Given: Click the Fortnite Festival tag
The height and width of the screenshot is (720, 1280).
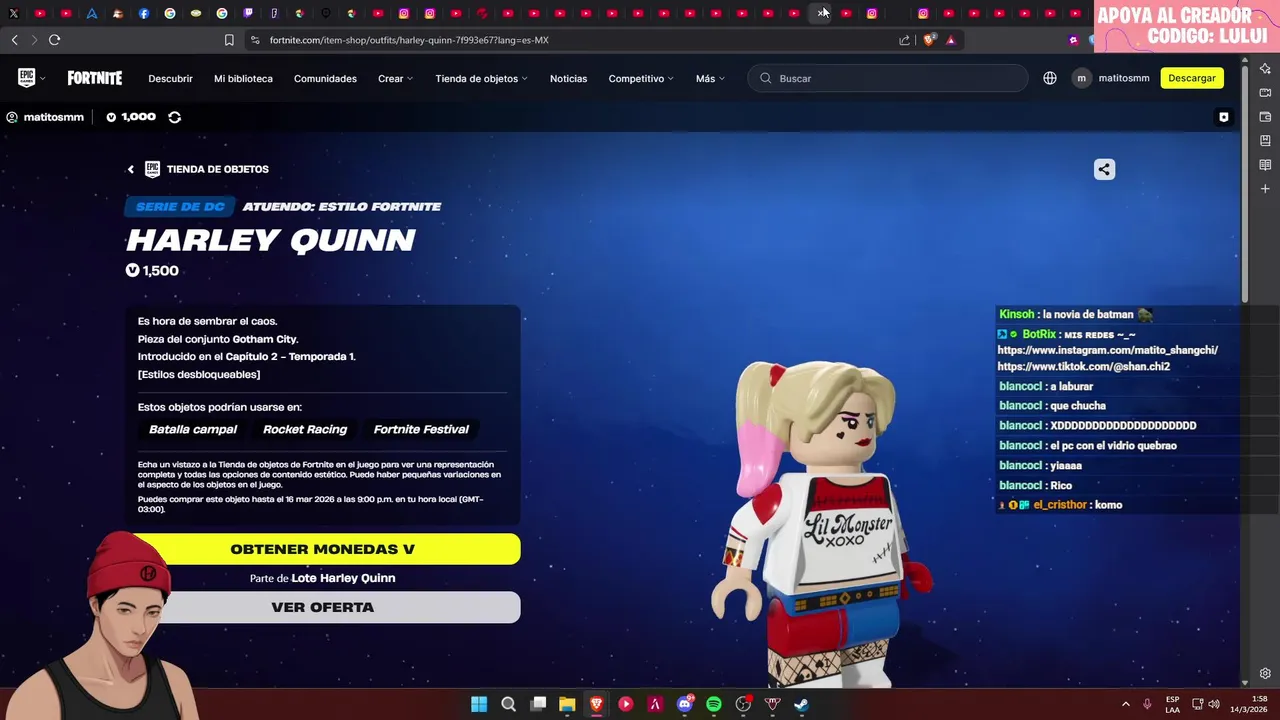Looking at the screenshot, I should [421, 429].
